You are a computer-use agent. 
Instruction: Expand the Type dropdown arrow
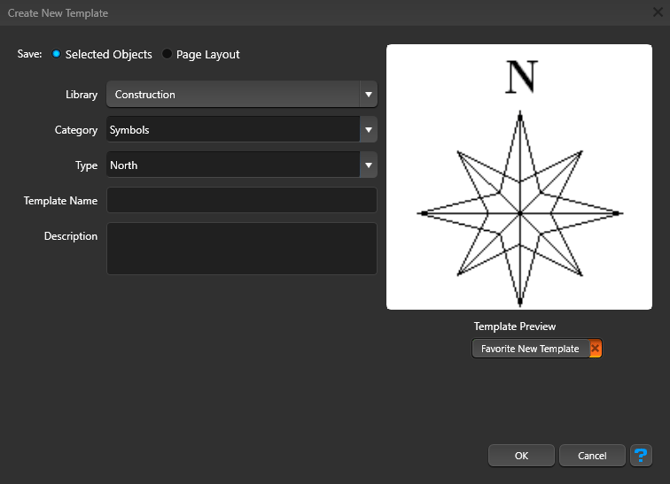coord(368,165)
